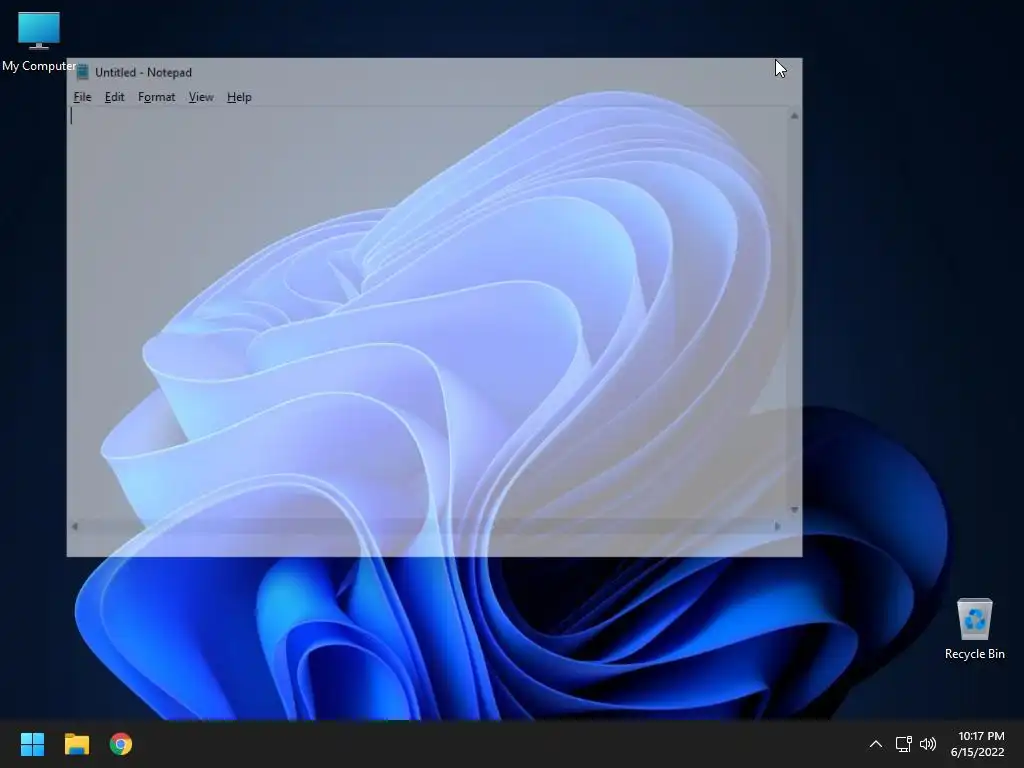Click the Untitled - Notepad title text
1024x768 pixels.
point(143,72)
